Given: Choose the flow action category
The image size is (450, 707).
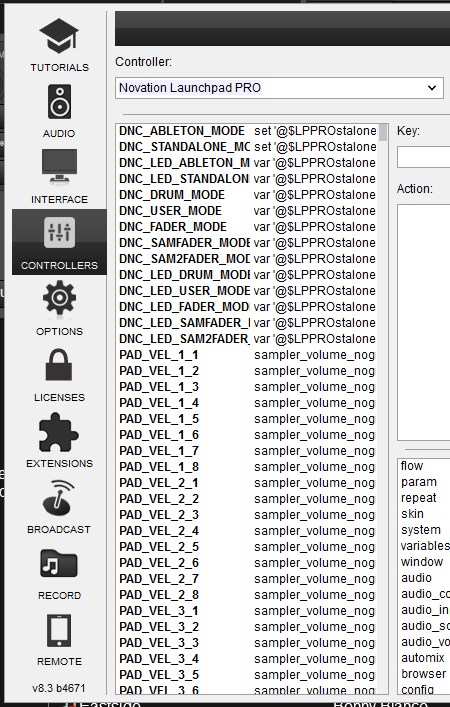Looking at the screenshot, I should (x=412, y=466).
